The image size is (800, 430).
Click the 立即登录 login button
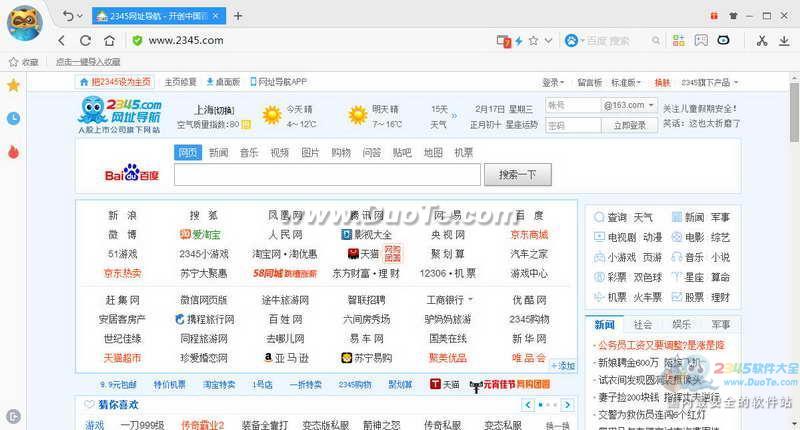[630, 125]
